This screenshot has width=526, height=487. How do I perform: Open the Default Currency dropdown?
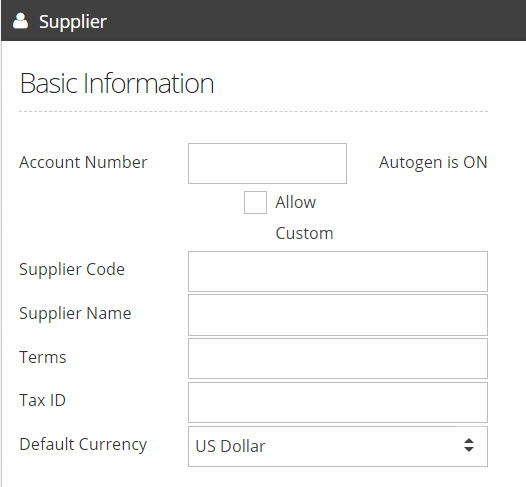coord(338,446)
